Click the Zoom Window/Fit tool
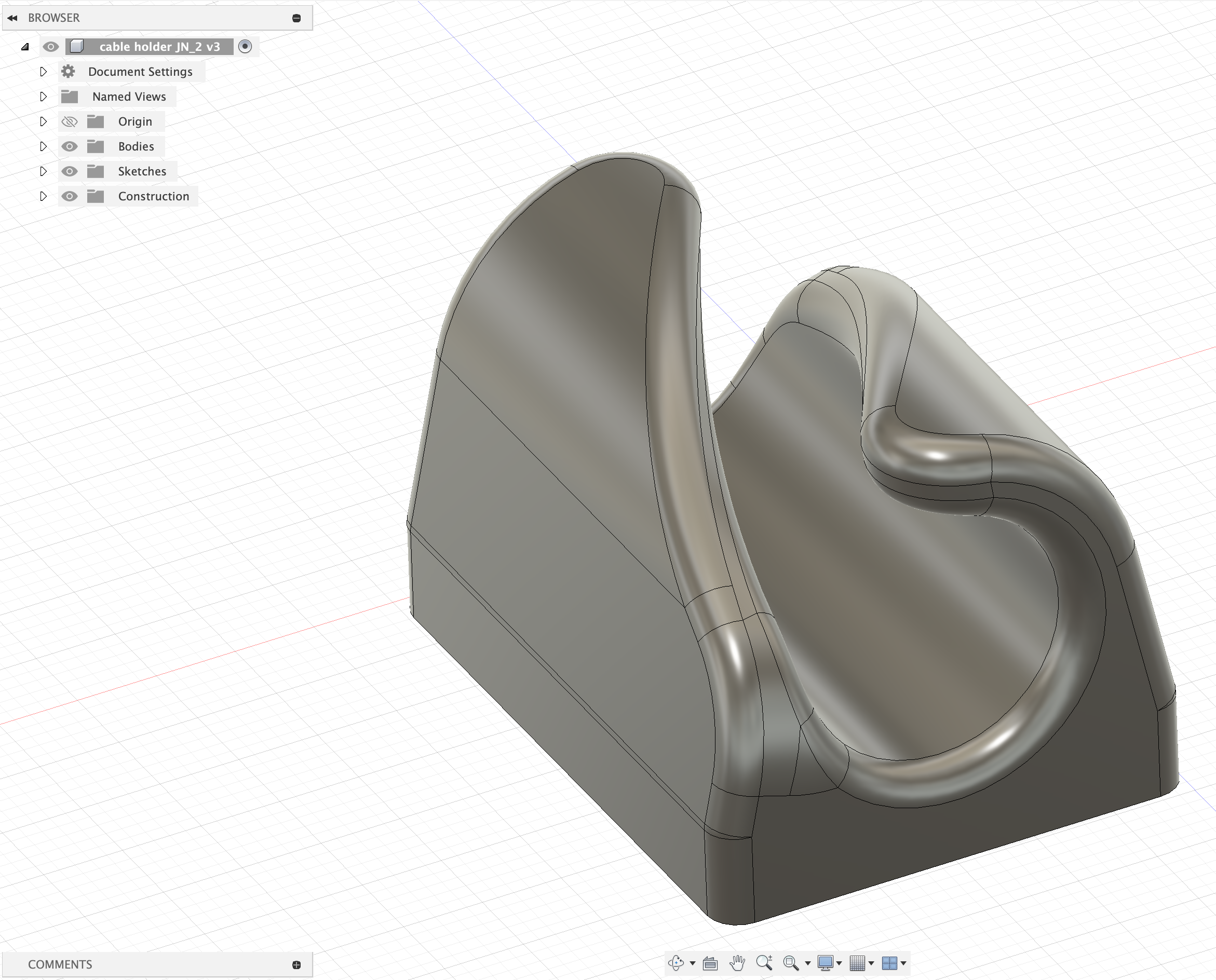Image resolution: width=1216 pixels, height=980 pixels. [x=791, y=963]
